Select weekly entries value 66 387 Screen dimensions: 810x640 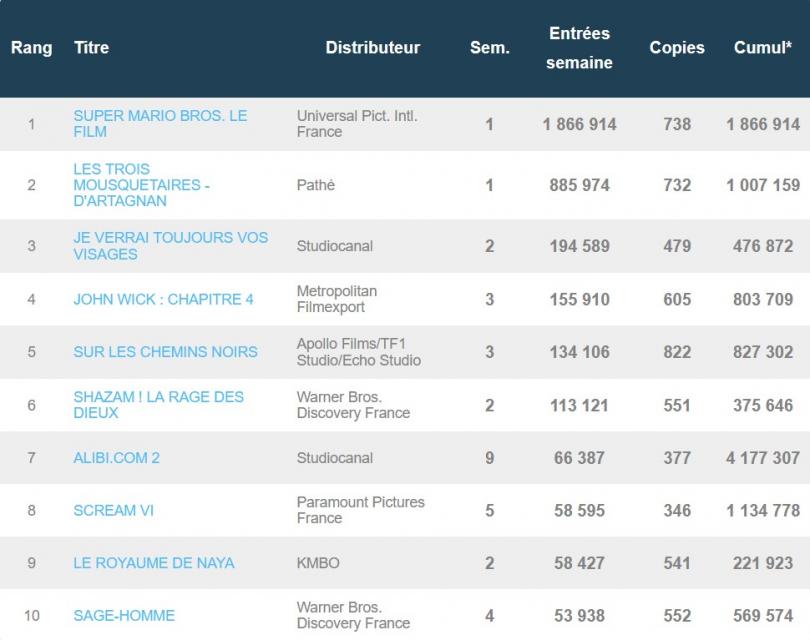coord(580,458)
